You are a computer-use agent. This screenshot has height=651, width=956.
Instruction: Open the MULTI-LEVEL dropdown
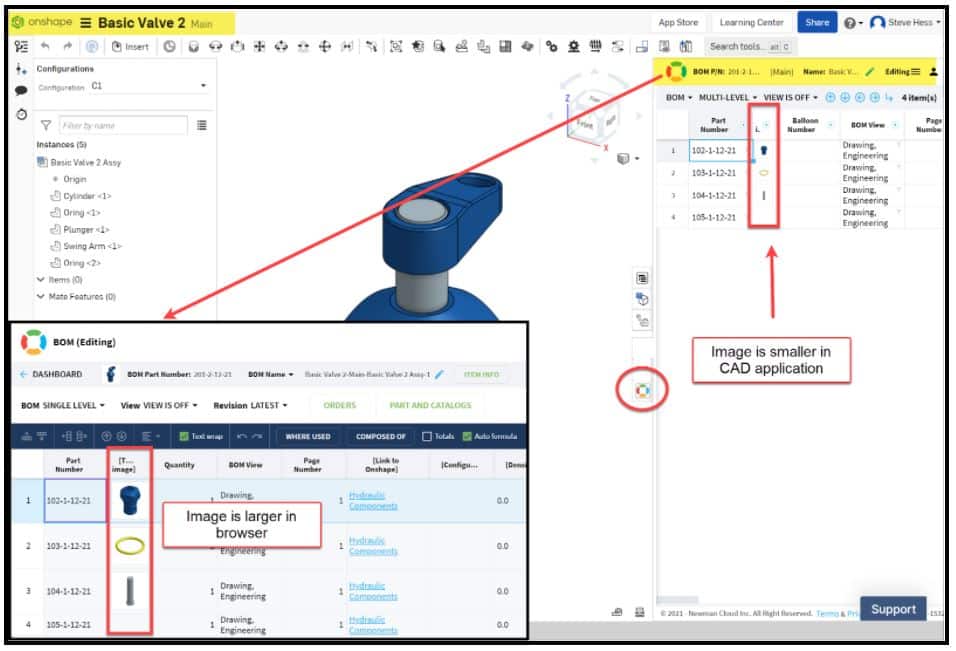(x=727, y=98)
